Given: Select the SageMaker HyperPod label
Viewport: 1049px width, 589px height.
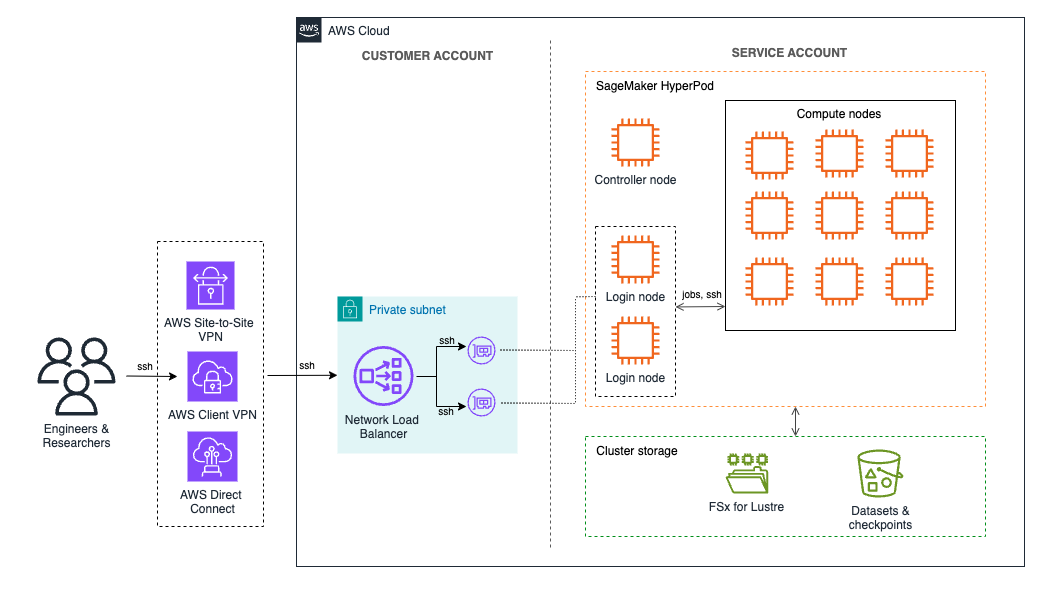Looking at the screenshot, I should 655,85.
